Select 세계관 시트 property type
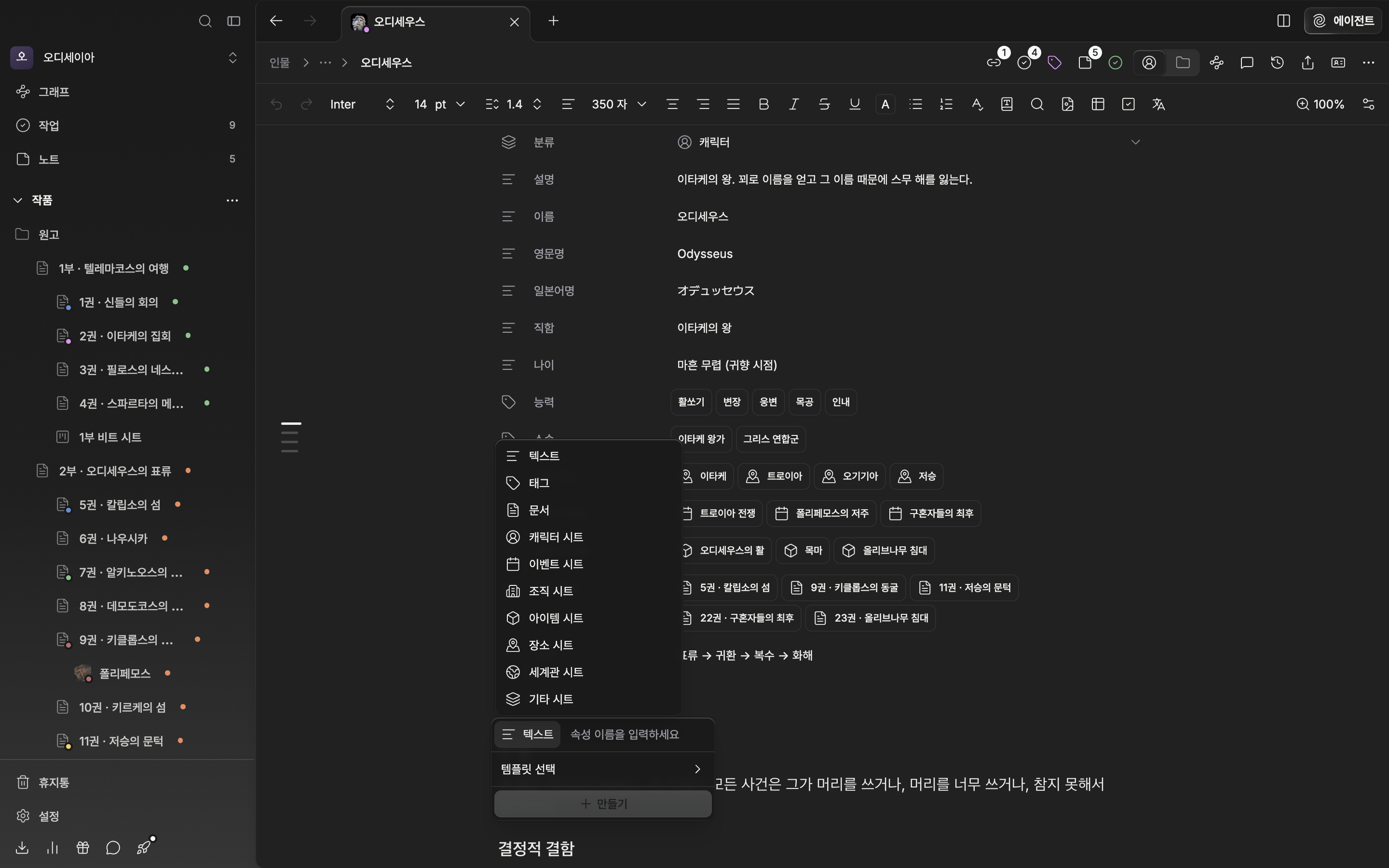Image resolution: width=1389 pixels, height=868 pixels. tap(588, 672)
